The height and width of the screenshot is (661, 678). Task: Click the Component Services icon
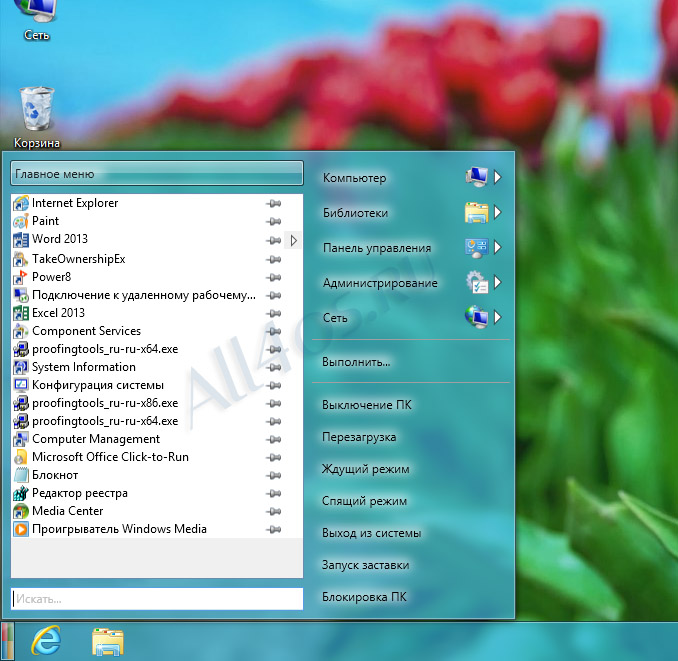click(21, 331)
